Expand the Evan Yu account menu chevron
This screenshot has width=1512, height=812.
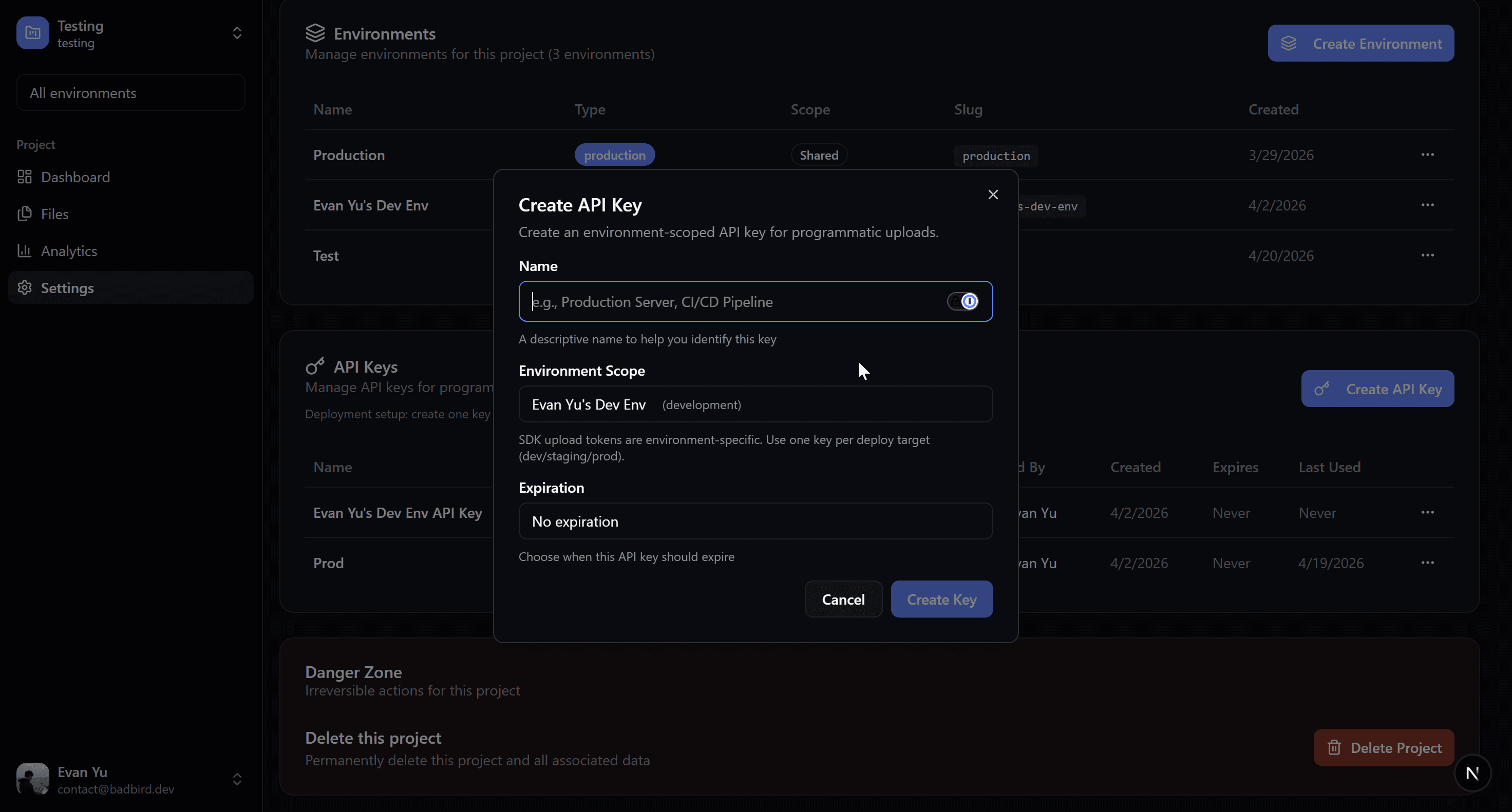tap(237, 779)
